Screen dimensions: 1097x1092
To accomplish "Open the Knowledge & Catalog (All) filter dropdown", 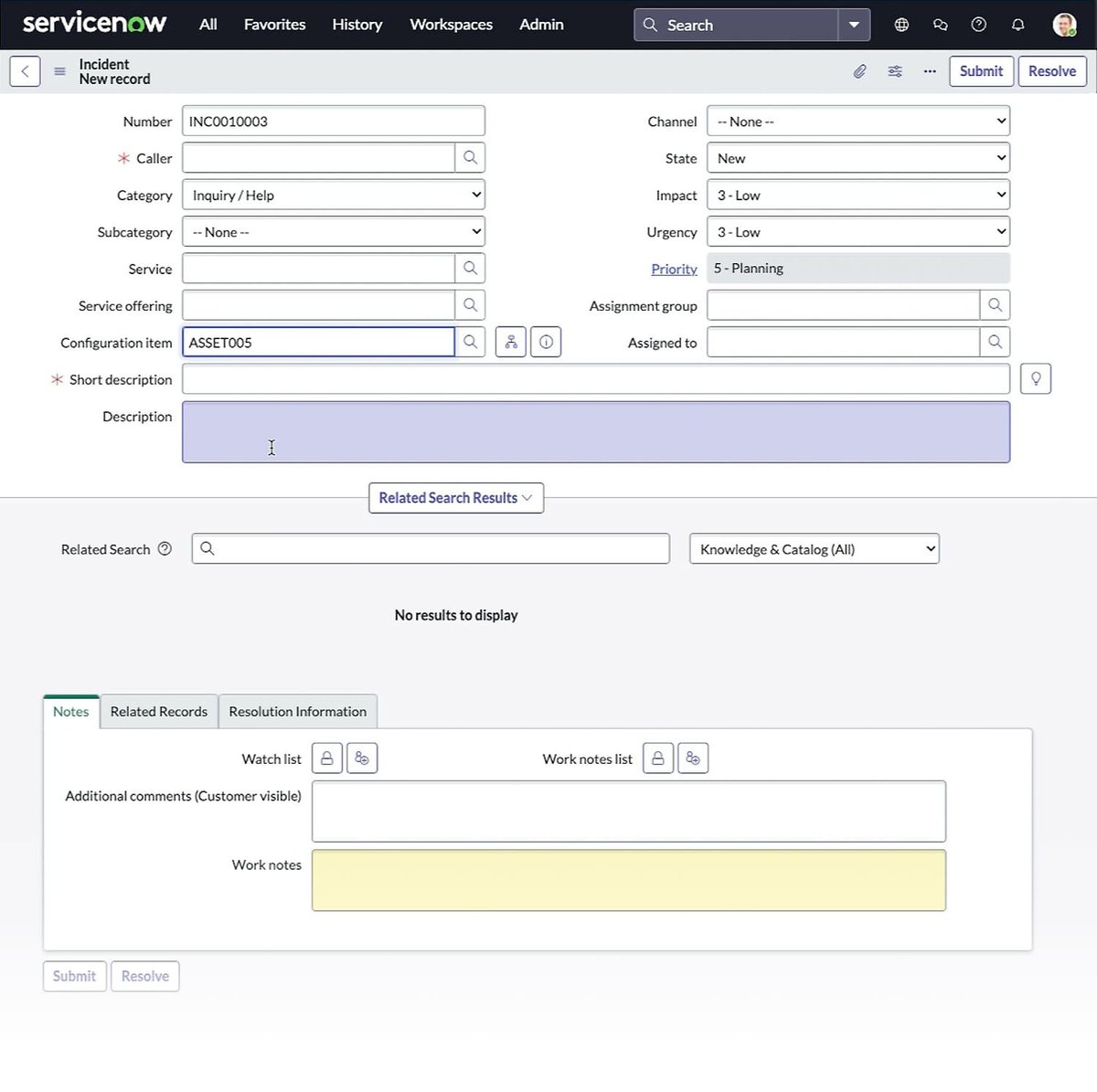I will coord(813,548).
